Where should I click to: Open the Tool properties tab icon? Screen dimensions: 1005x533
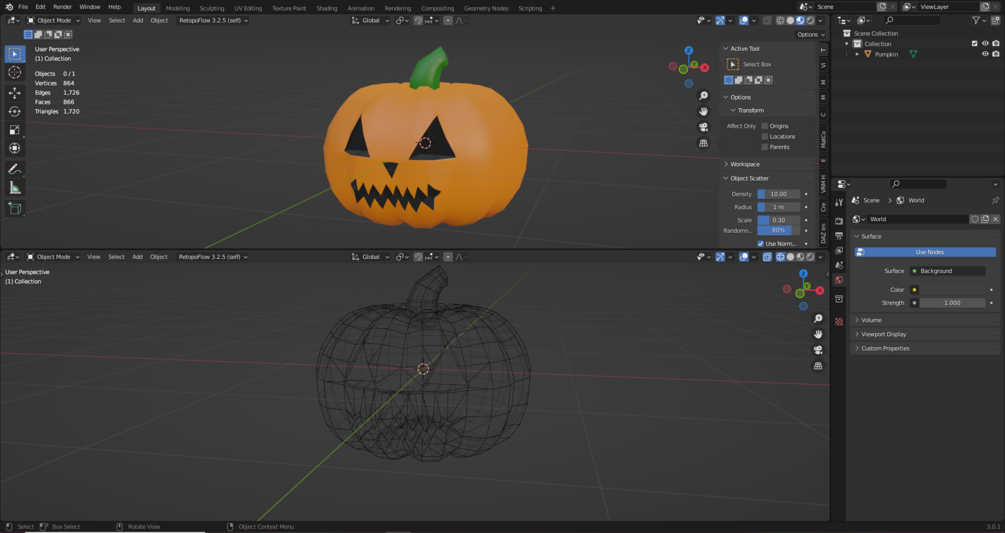tap(839, 202)
